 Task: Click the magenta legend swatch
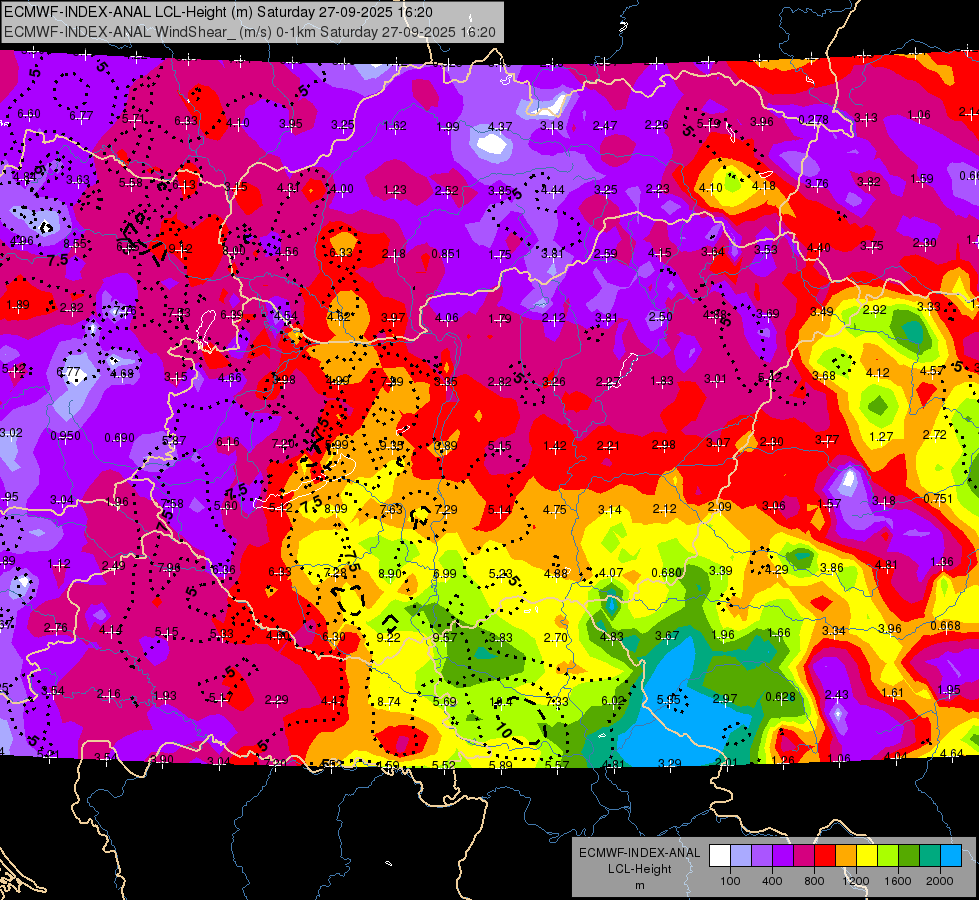click(804, 856)
